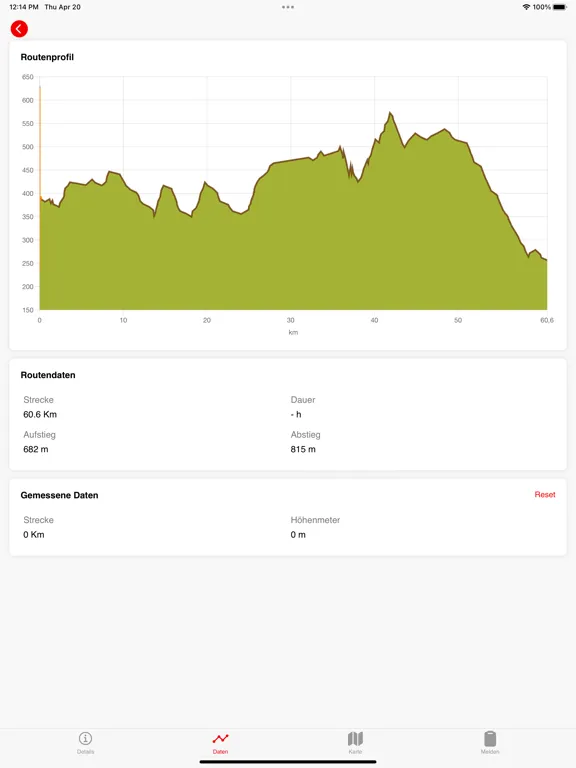Click the 60,6 x-axis end label
Screen dimensions: 576x768
click(547, 320)
